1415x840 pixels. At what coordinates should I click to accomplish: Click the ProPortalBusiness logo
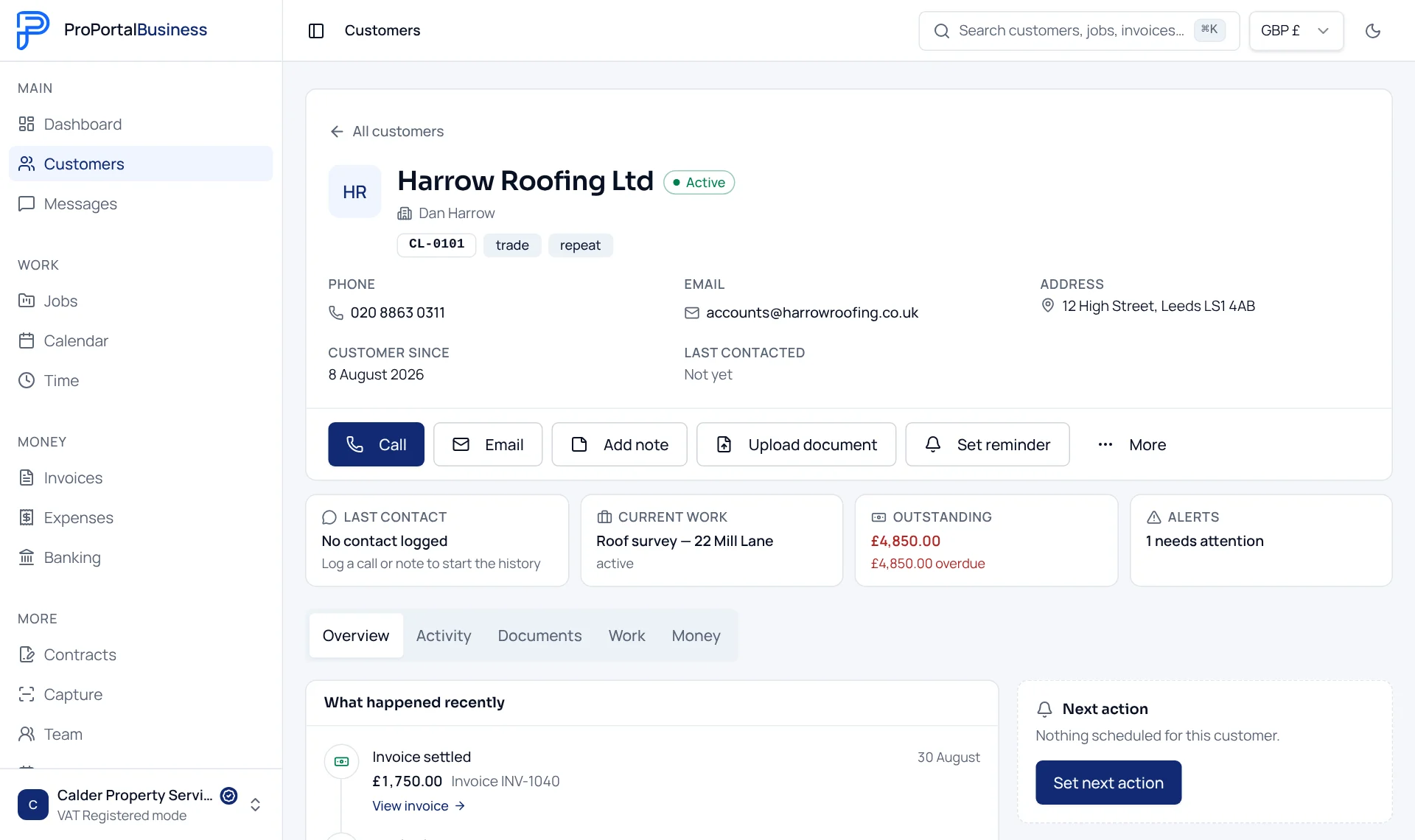tap(112, 30)
